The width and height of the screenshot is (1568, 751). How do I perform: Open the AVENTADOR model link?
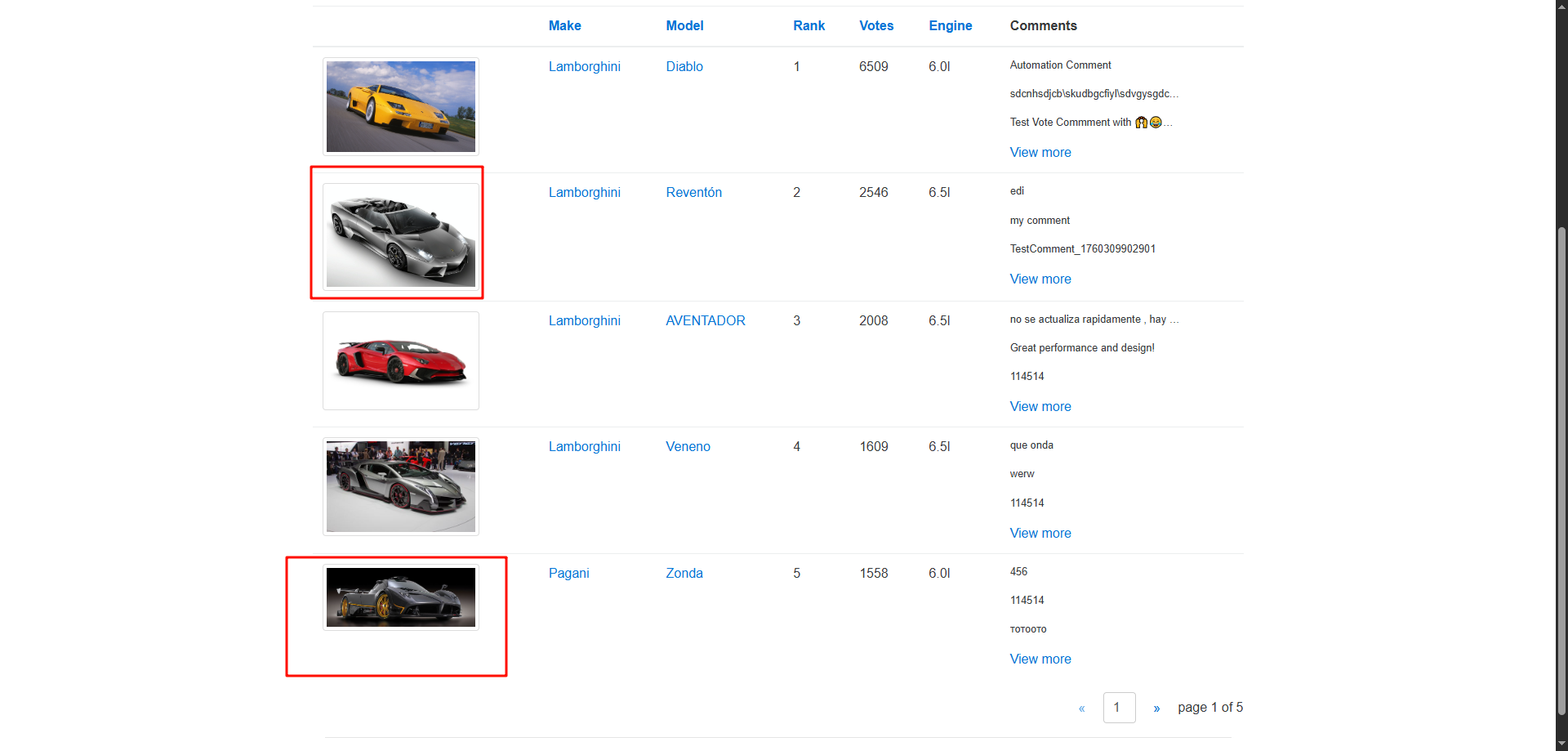[x=705, y=321]
